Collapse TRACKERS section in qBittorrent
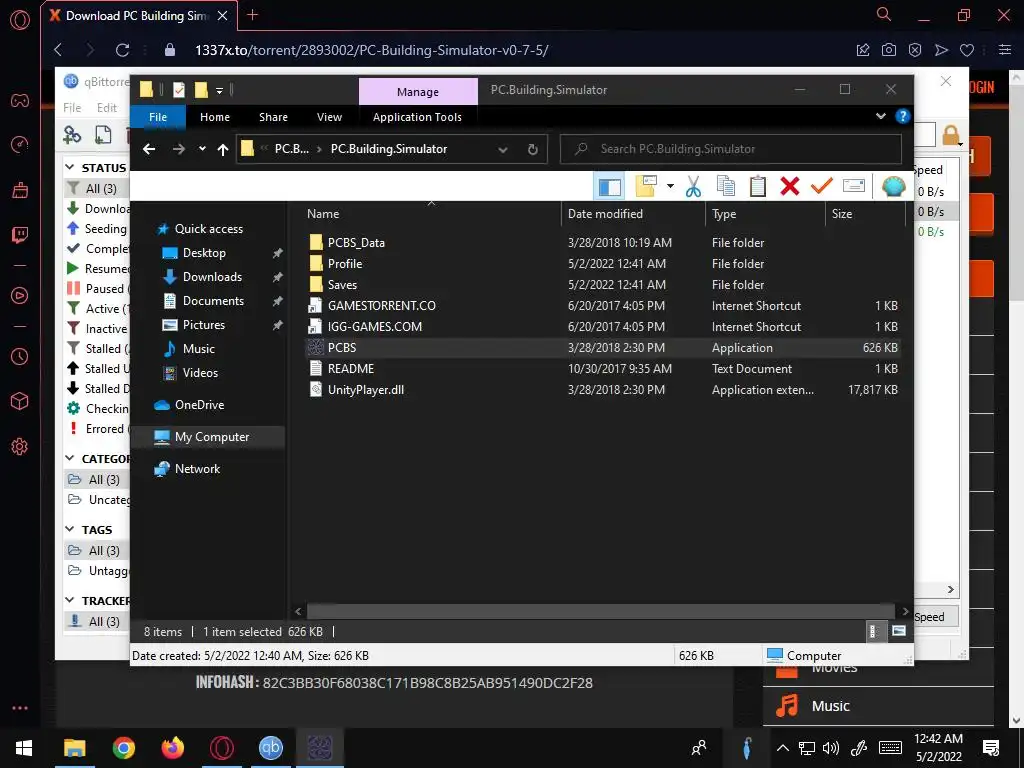Screen dimensions: 1024x768 tap(70, 600)
